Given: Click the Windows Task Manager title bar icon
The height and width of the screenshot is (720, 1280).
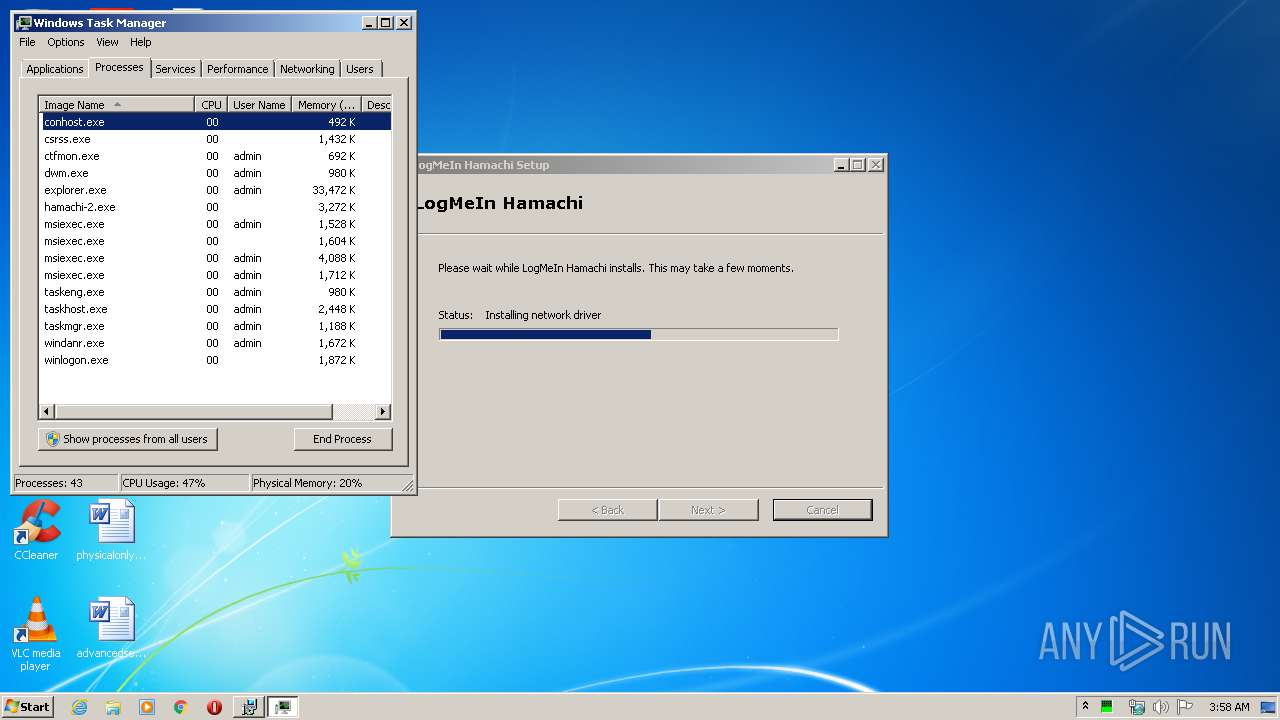Looking at the screenshot, I should click(x=24, y=22).
